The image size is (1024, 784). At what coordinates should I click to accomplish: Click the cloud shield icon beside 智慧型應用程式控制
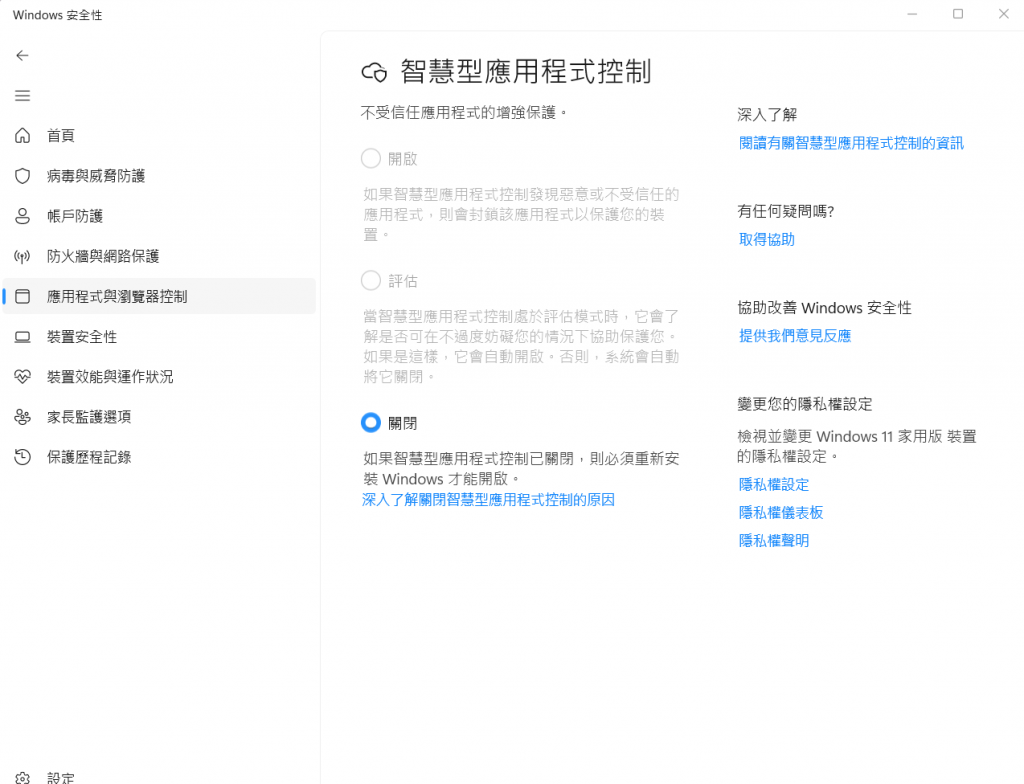[374, 72]
